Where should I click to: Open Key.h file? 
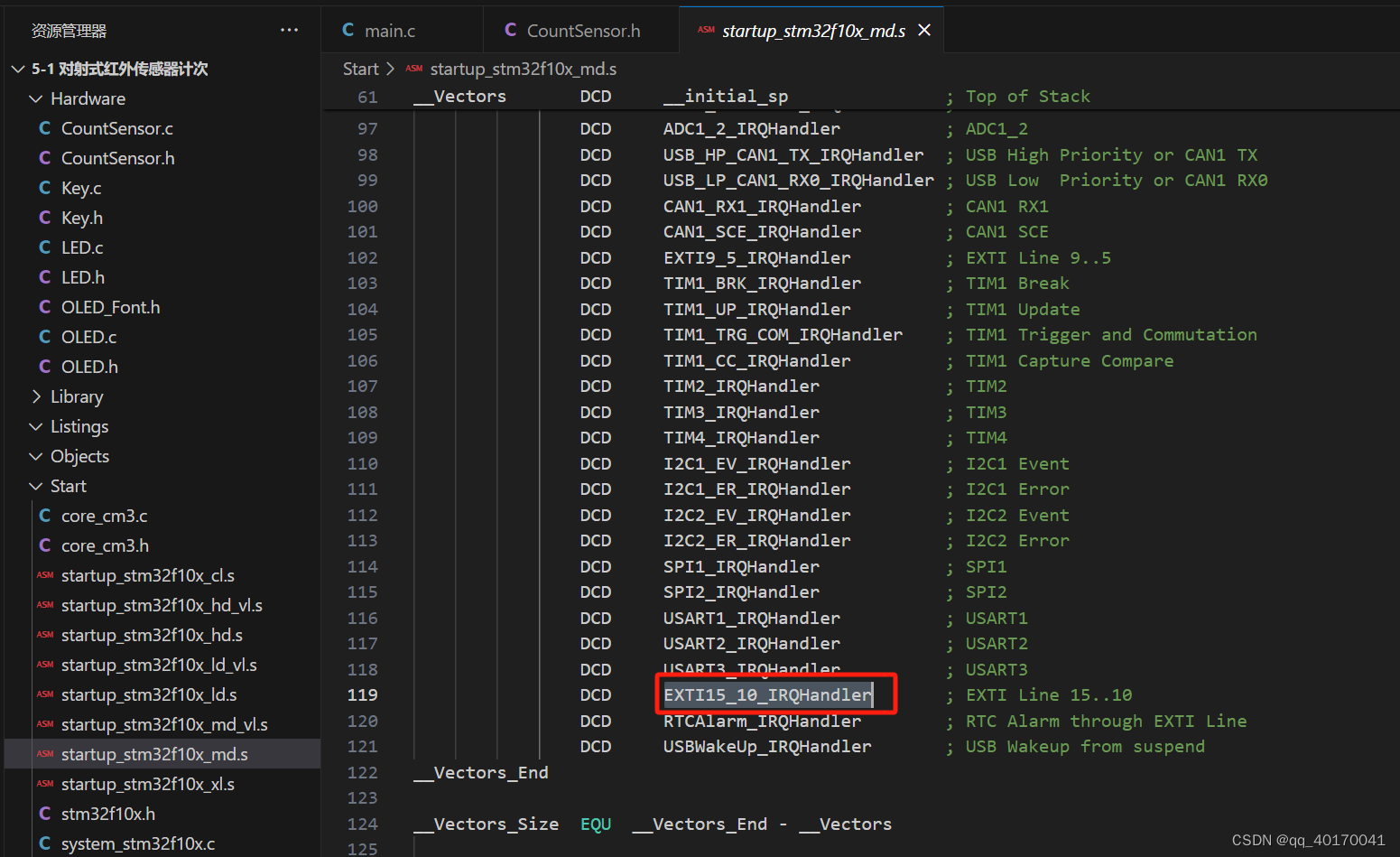[x=82, y=218]
